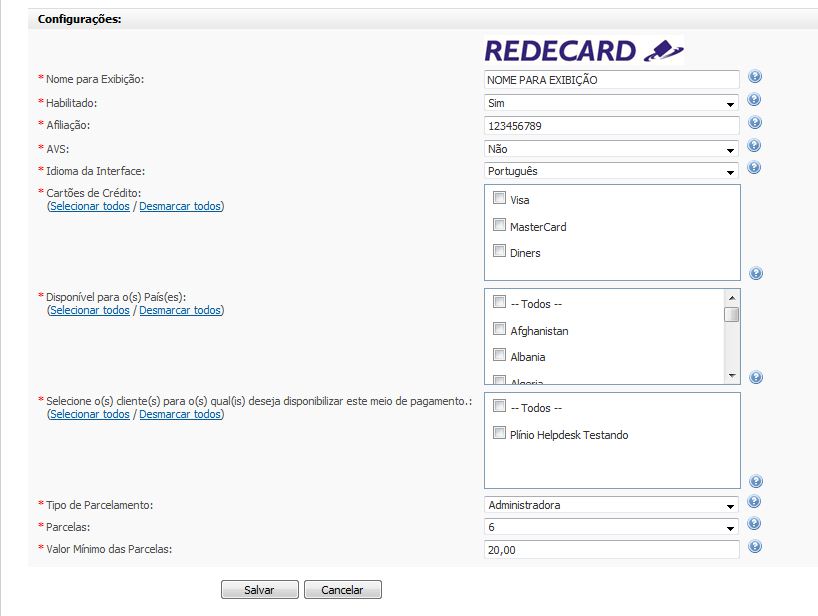The image size is (818, 616).
Task: Click help icon beside countries list
Action: pos(756,377)
